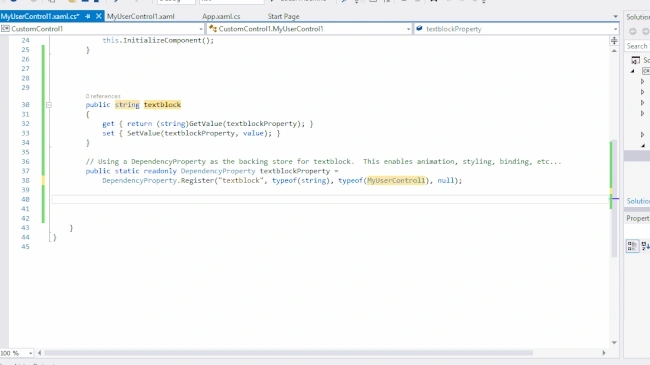Open the 0 references CodeLens link

pos(103,96)
